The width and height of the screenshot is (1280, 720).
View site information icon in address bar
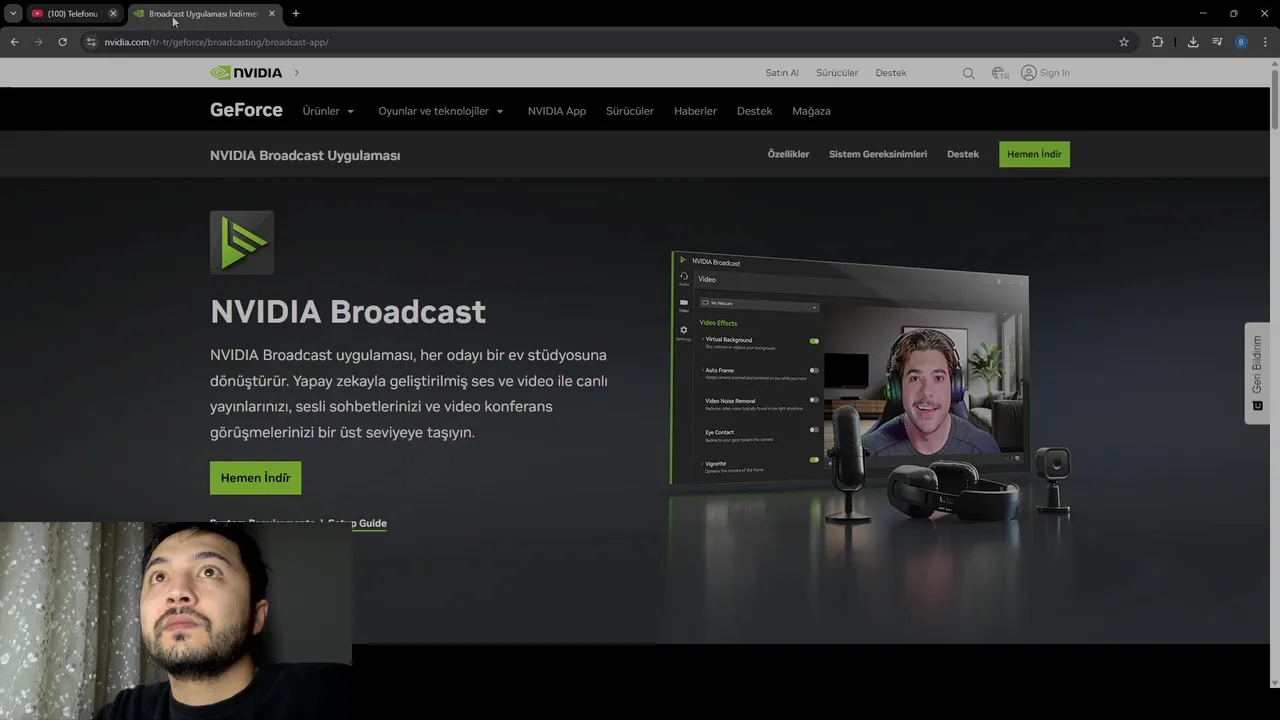tap(91, 42)
